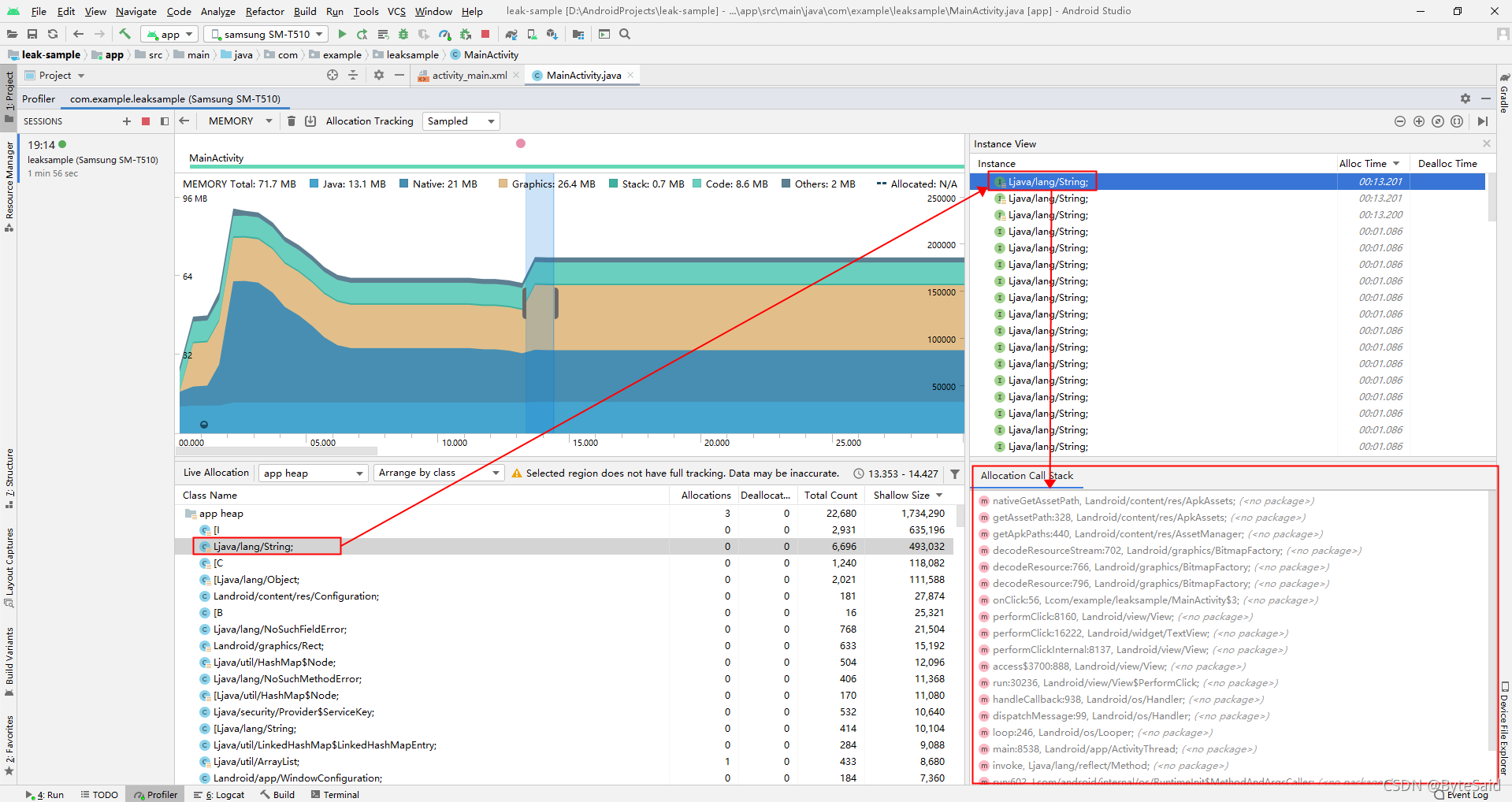Click the profiler Zoom in icon
The height and width of the screenshot is (802, 1512).
[x=1419, y=121]
